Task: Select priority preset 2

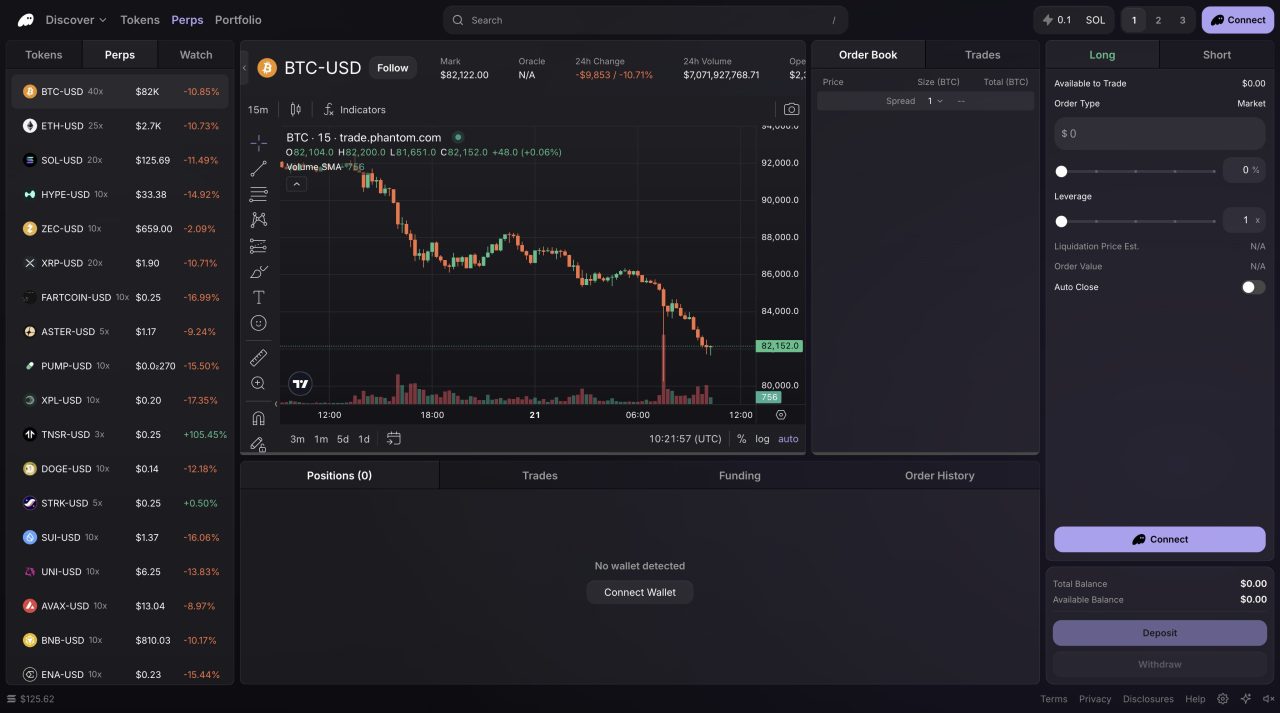Action: (1158, 20)
